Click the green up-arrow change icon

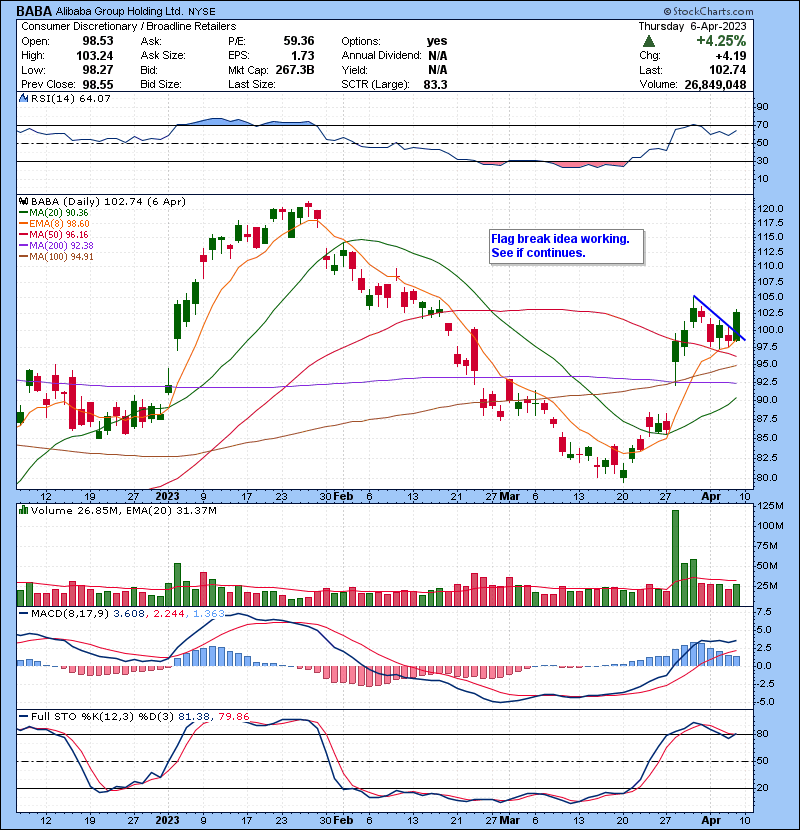649,41
